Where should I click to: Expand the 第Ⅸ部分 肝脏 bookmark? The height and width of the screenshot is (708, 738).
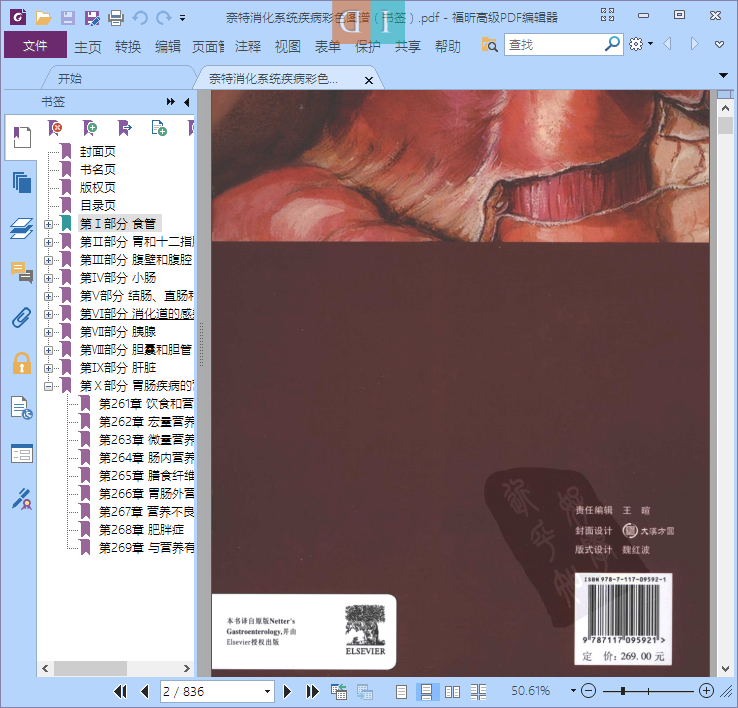pyautogui.click(x=48, y=368)
